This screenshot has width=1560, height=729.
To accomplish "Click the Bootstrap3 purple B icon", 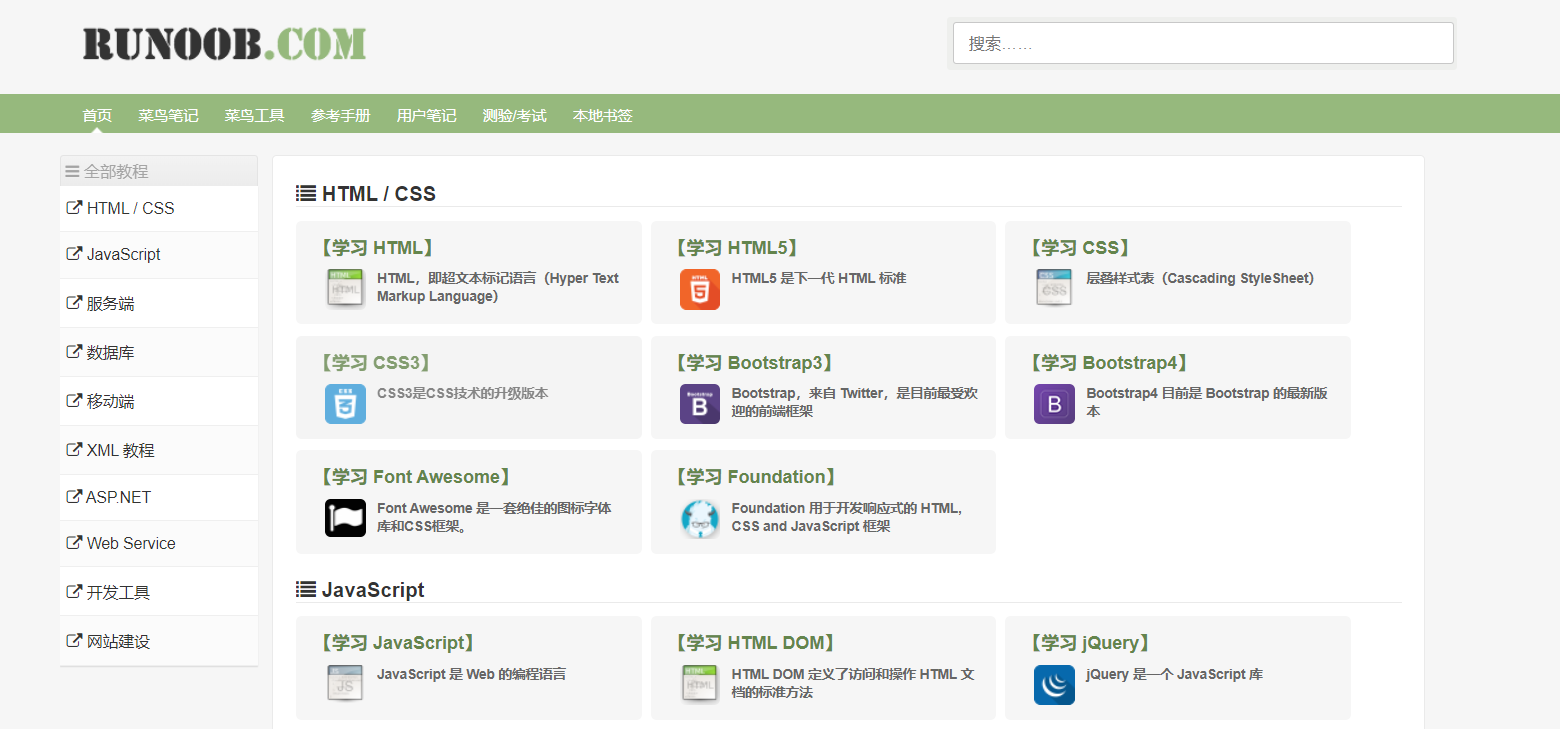I will tap(699, 404).
